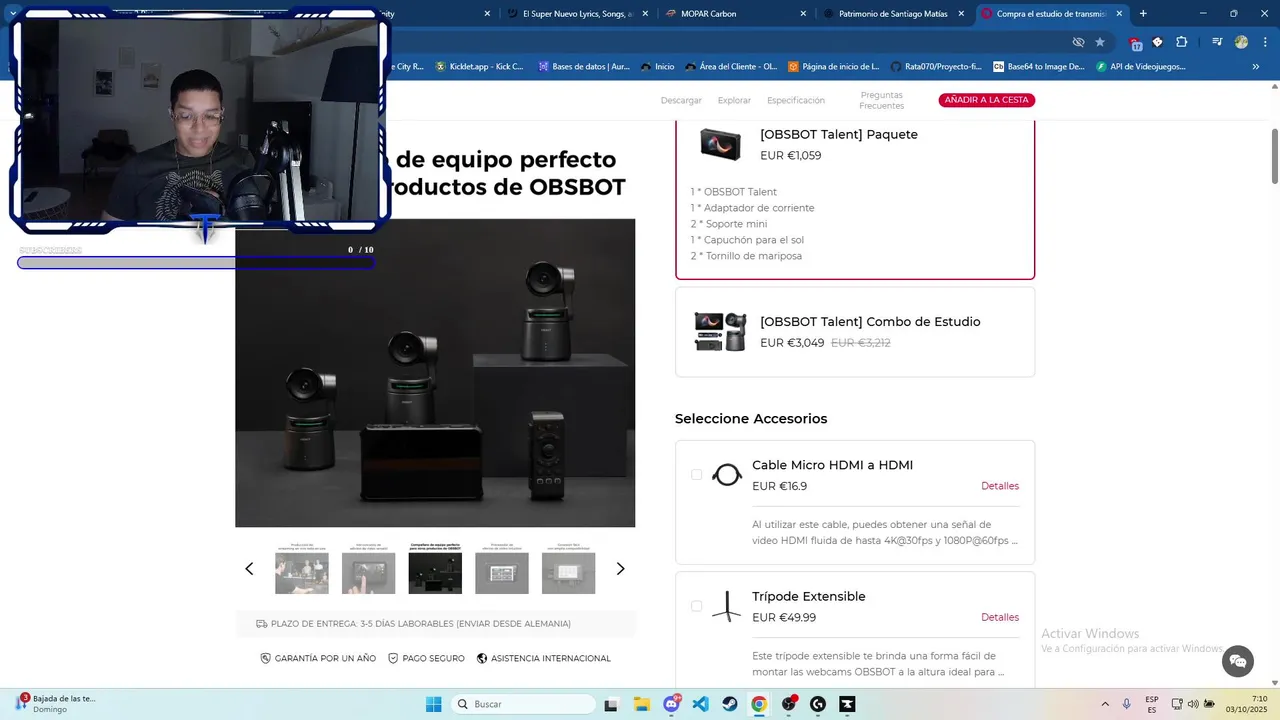Open Bases de datos bookmark
1280x720 pixels.
(x=584, y=67)
